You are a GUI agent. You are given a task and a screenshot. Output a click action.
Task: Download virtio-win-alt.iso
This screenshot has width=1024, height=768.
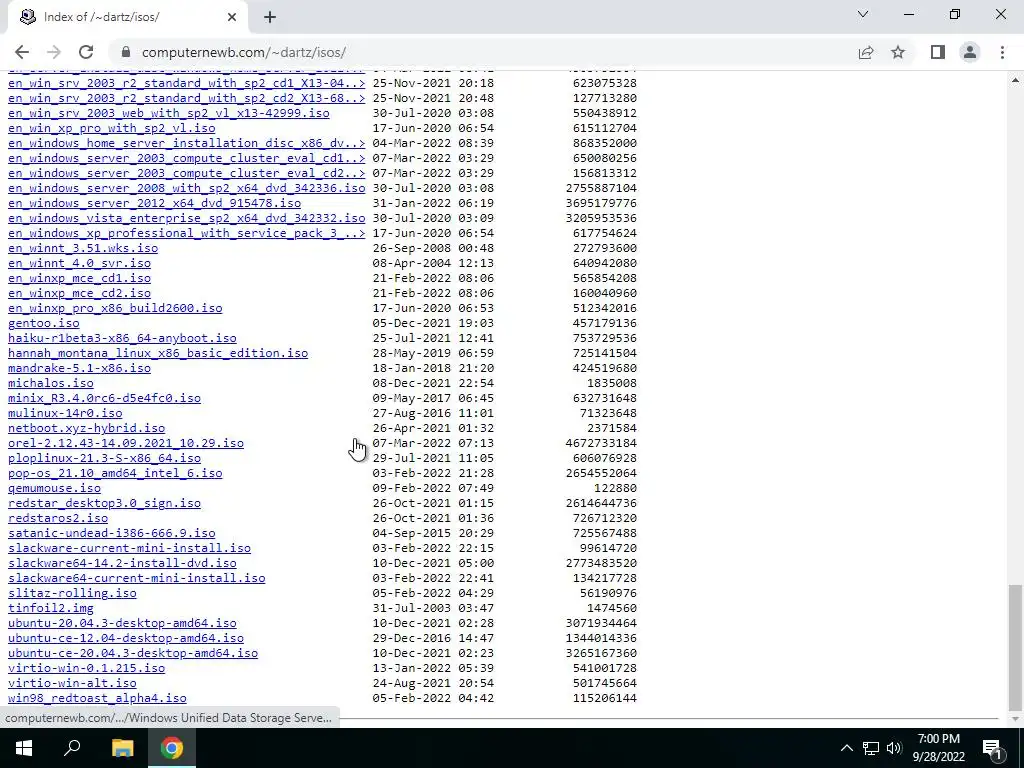72,684
